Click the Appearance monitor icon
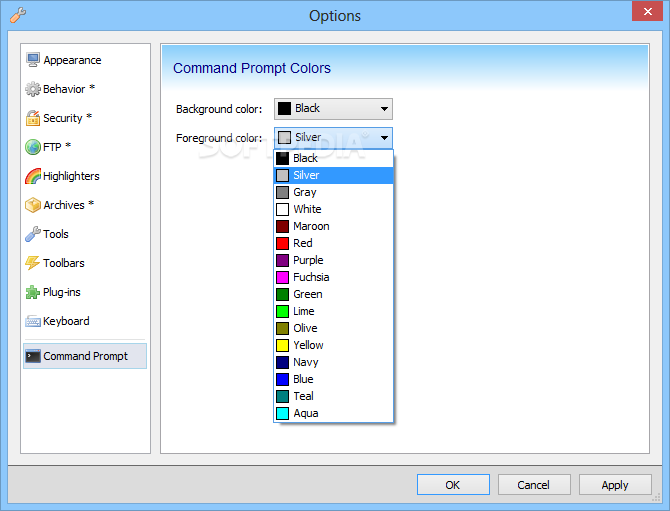 [33, 60]
